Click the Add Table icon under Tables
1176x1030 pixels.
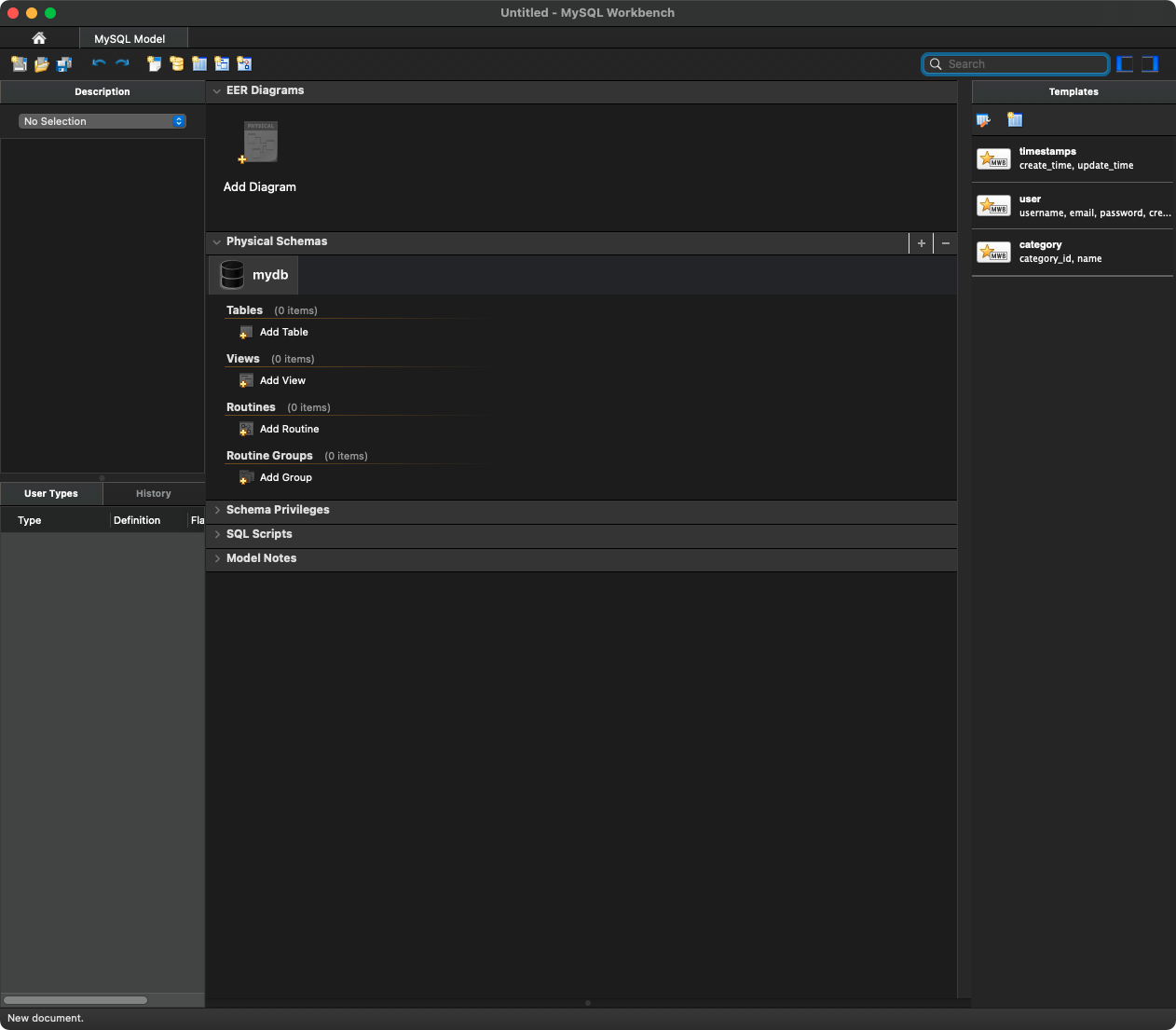coord(246,333)
